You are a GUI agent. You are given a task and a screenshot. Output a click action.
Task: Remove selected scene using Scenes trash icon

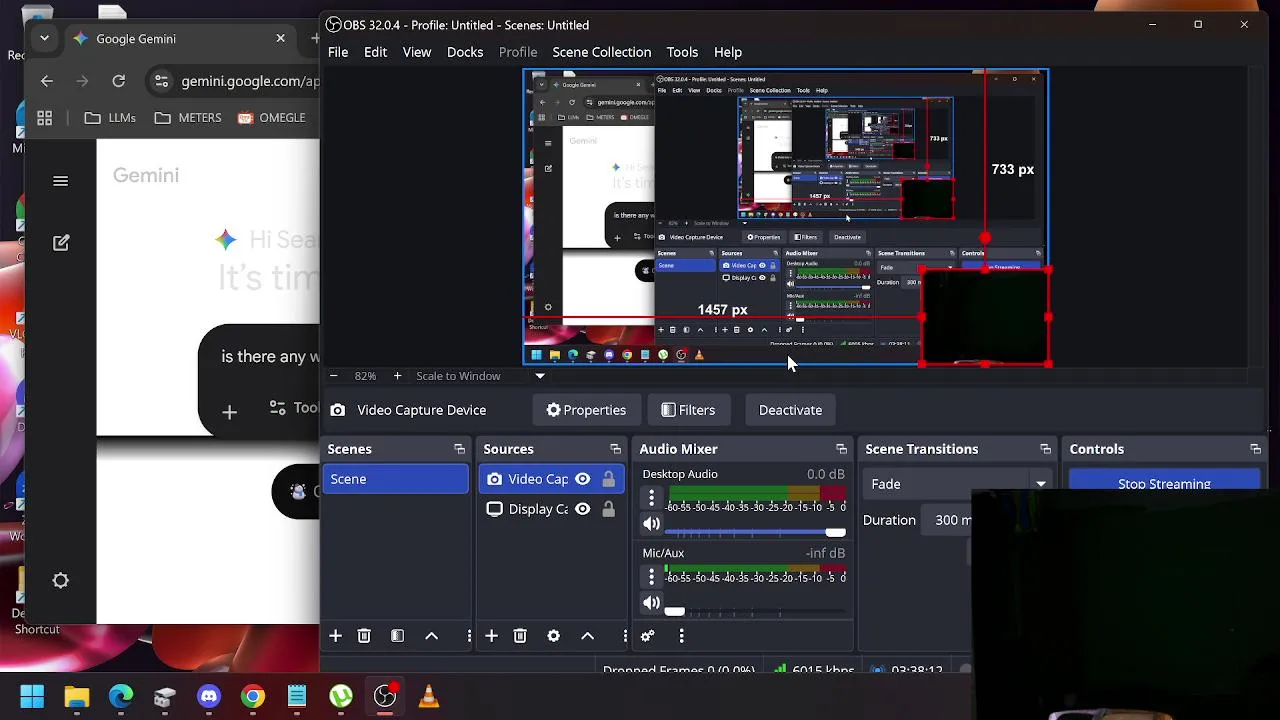click(364, 636)
